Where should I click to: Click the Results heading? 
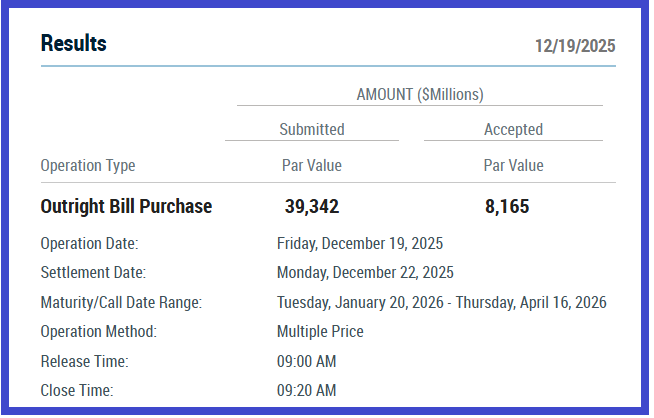73,44
